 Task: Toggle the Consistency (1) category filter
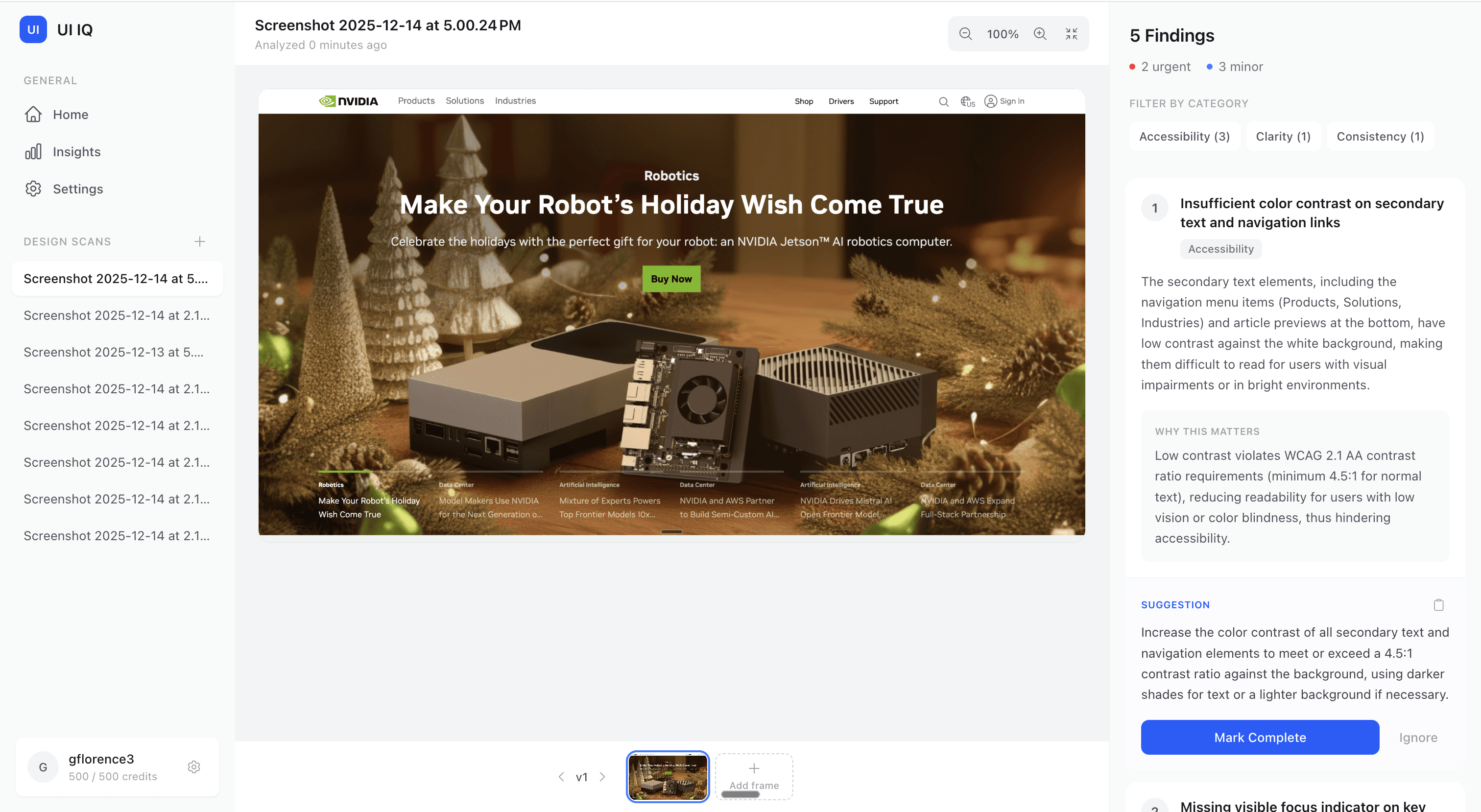click(1380, 136)
